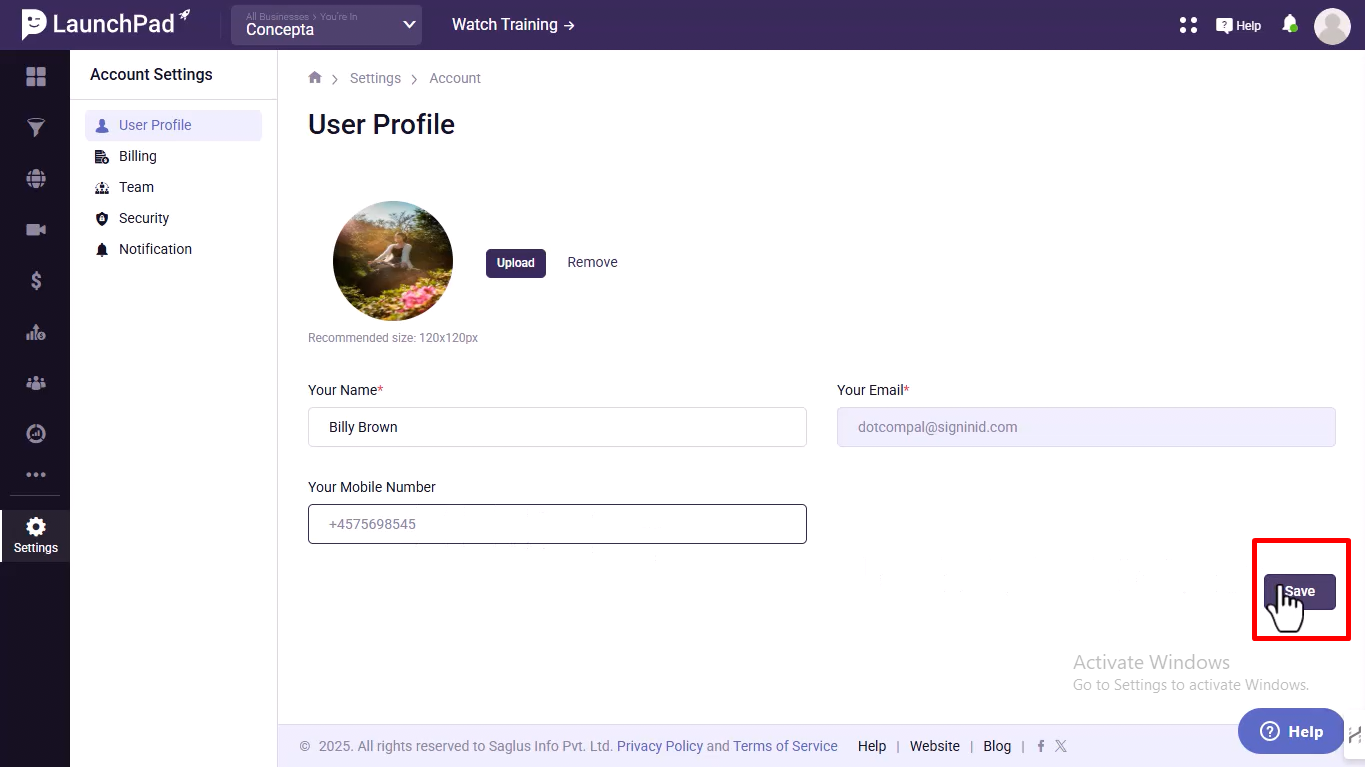Image resolution: width=1365 pixels, height=767 pixels.
Task: Open the funnel icon in the left sidebar
Action: [36, 128]
